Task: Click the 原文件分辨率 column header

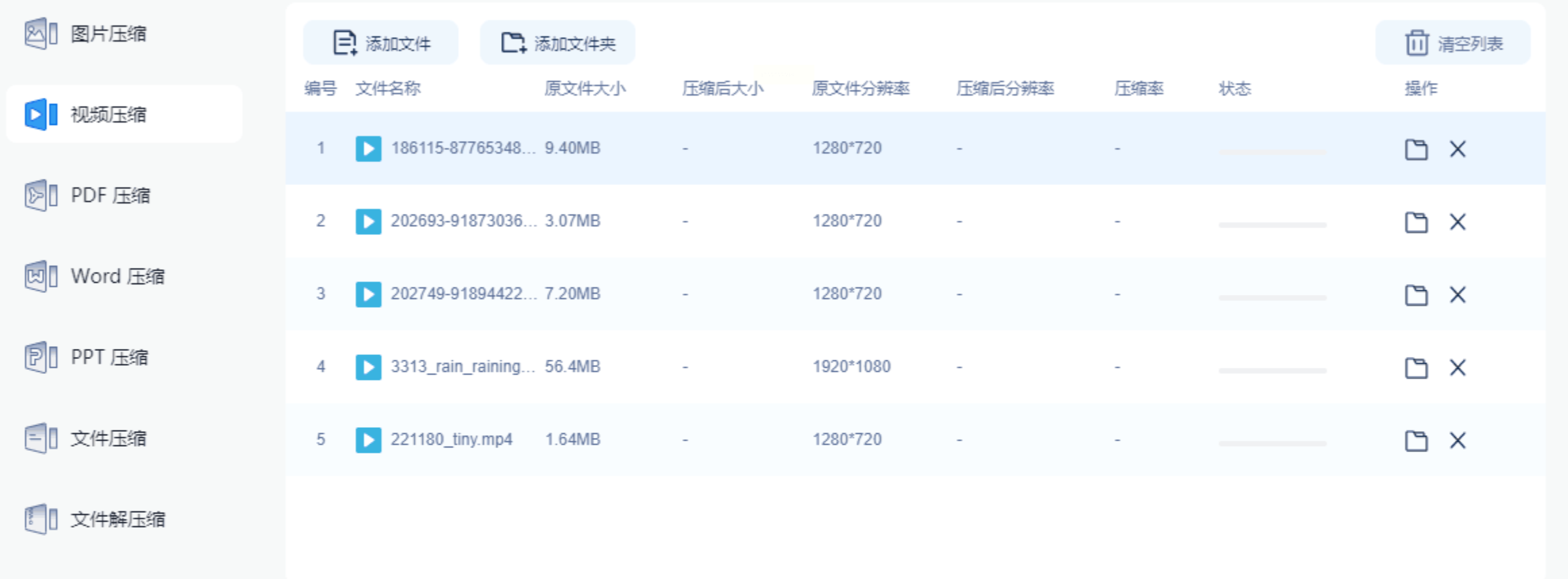Action: [x=860, y=88]
